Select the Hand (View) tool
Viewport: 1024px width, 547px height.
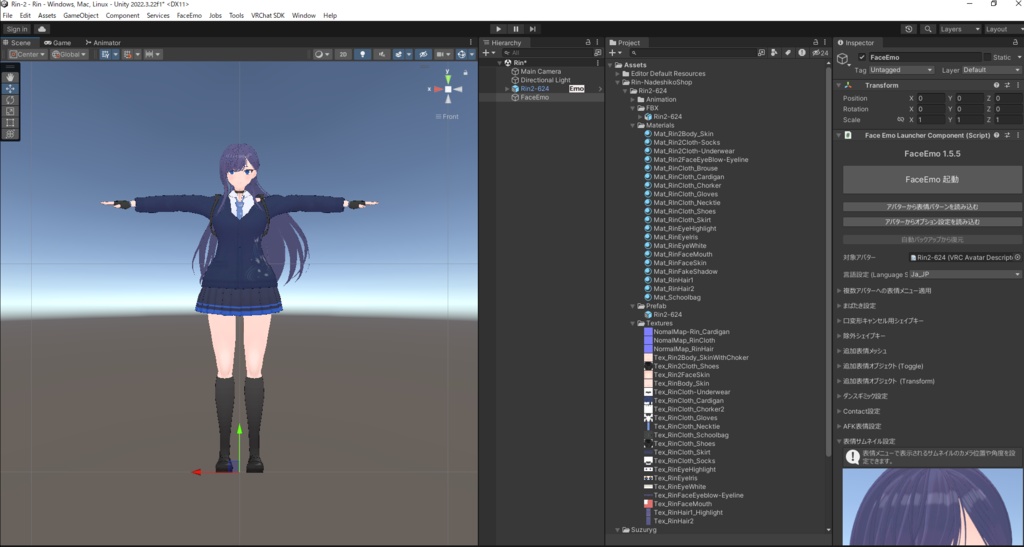[10, 77]
